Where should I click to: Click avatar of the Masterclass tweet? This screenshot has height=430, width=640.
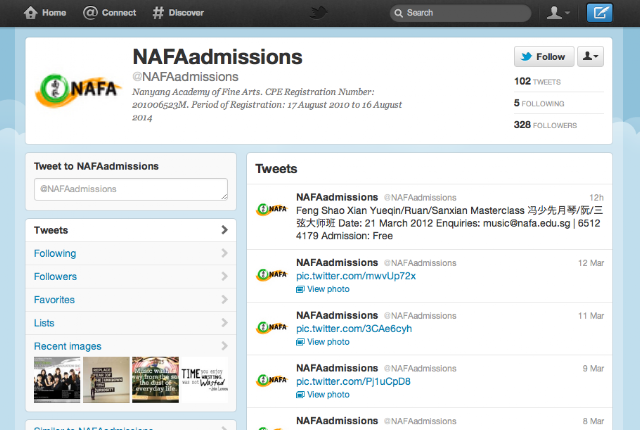point(272,209)
